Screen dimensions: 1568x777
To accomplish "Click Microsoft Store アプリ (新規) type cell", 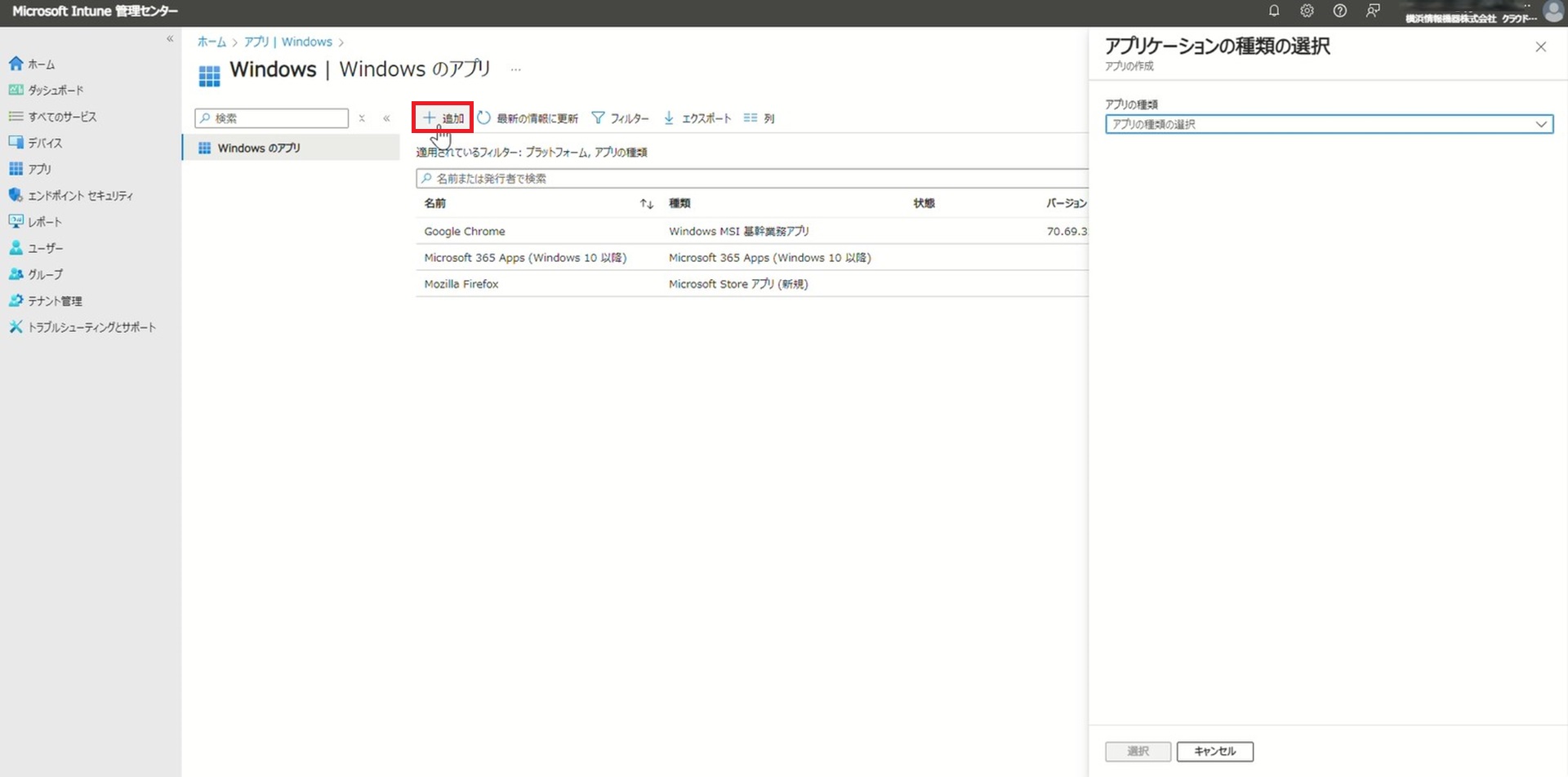I will click(738, 284).
